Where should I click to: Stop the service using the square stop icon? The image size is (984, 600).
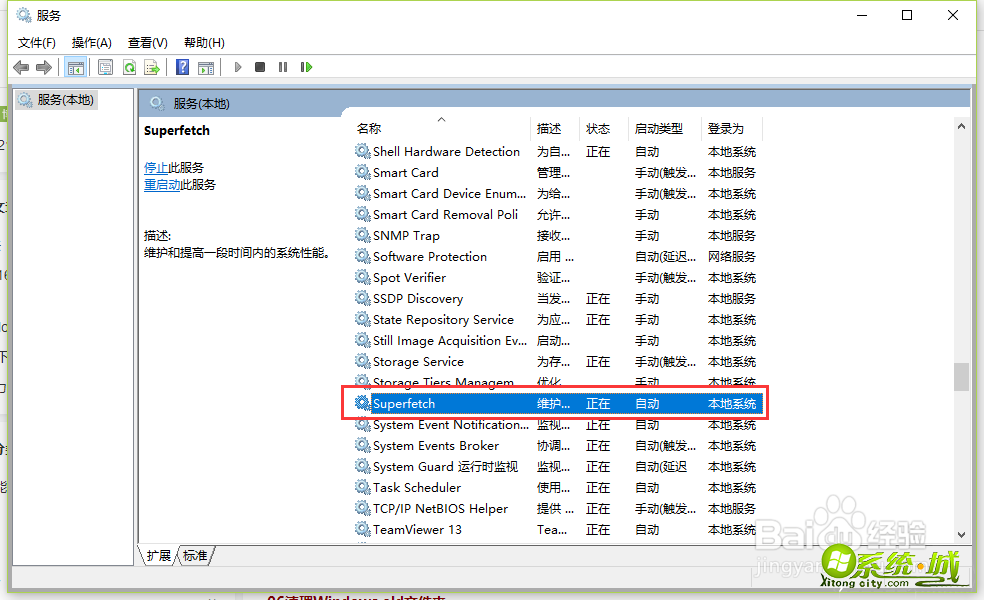pos(261,67)
